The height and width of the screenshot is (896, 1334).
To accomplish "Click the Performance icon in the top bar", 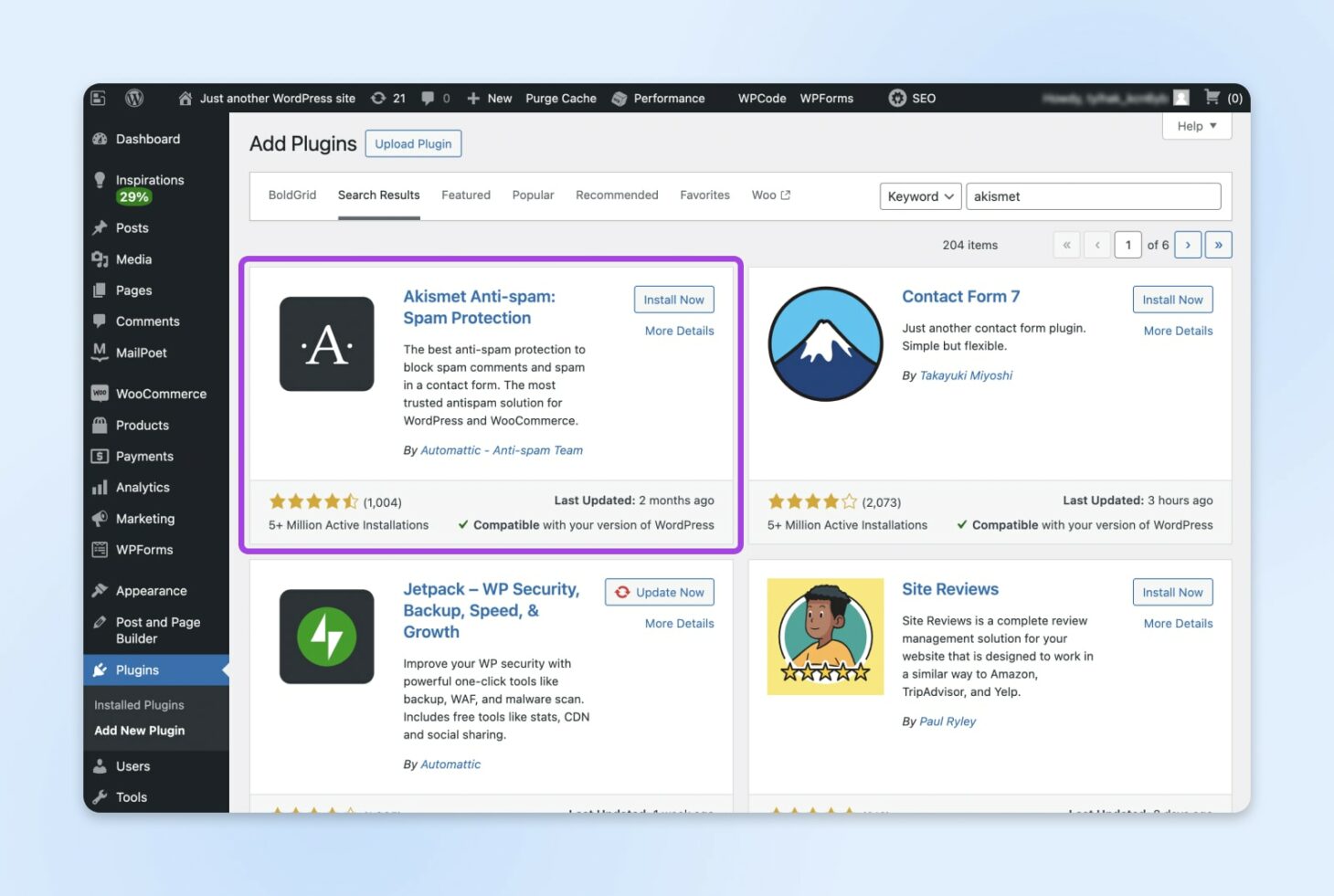I will tap(619, 98).
